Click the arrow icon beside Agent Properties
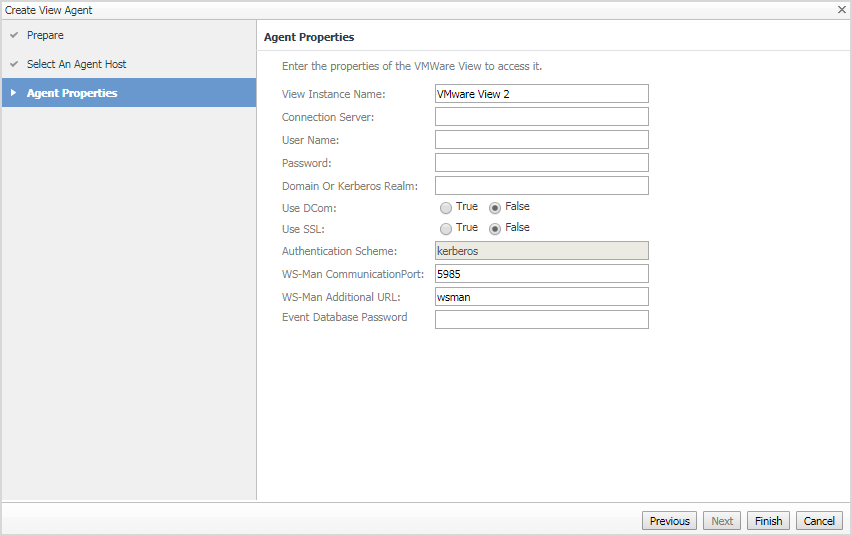 click(13, 93)
